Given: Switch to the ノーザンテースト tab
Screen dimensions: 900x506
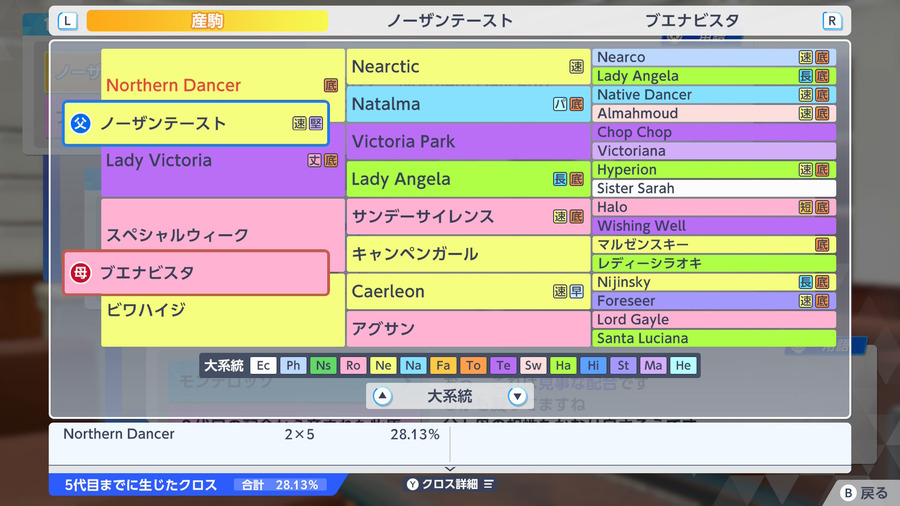Looking at the screenshot, I should pos(450,21).
